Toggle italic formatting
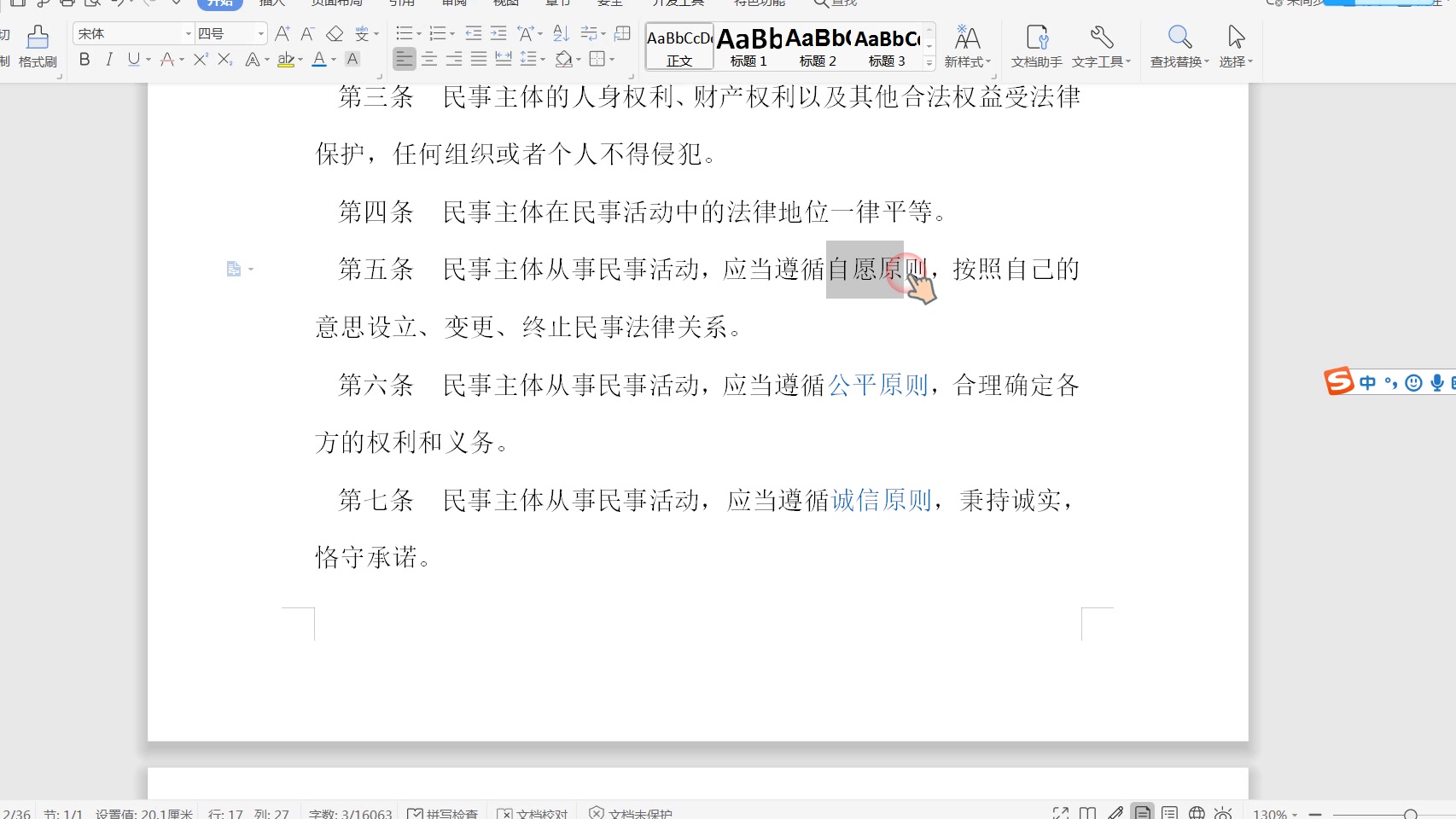 108,59
